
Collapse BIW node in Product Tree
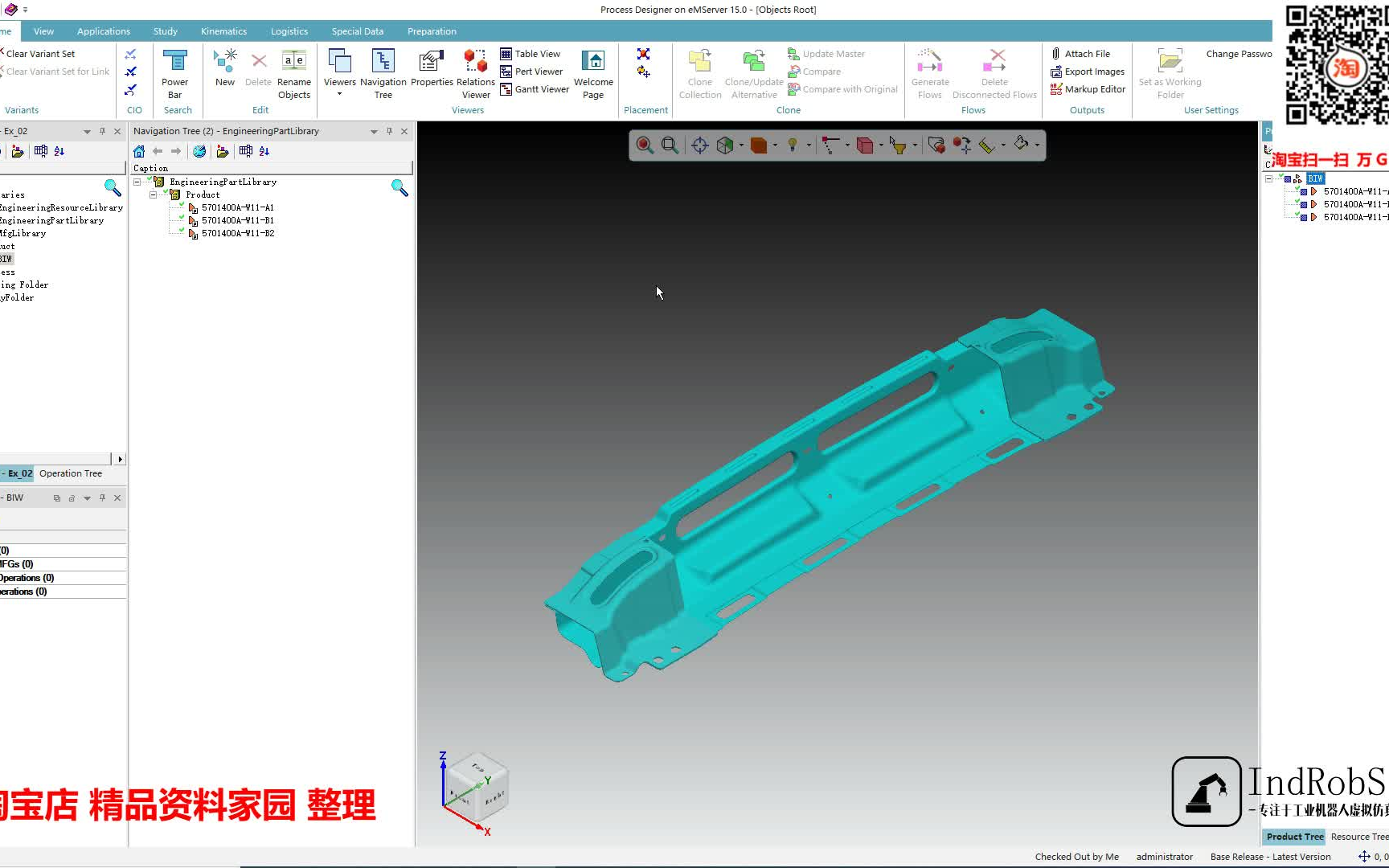click(1269, 178)
